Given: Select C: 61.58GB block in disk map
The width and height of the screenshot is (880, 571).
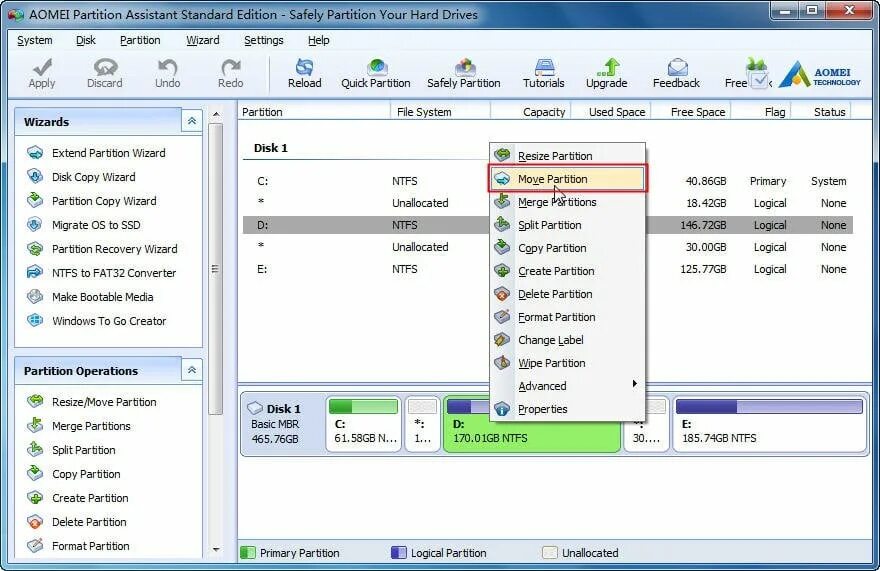Looking at the screenshot, I should (x=363, y=423).
